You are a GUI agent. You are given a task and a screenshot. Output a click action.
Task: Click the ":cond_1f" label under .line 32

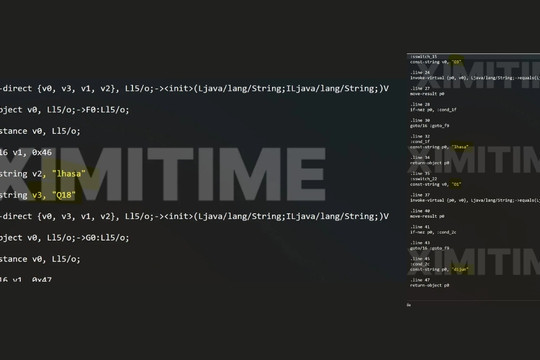coord(420,142)
